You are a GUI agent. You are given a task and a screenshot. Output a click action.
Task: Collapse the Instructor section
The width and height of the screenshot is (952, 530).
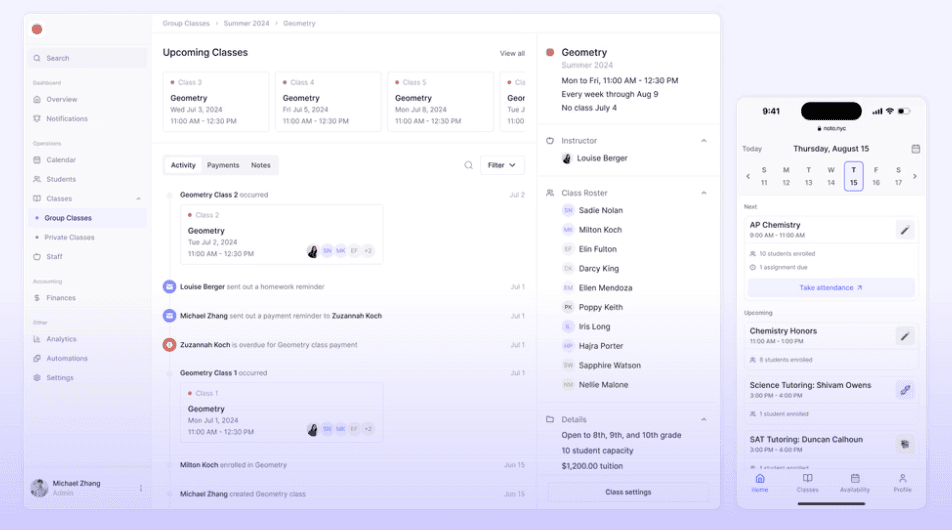704,141
